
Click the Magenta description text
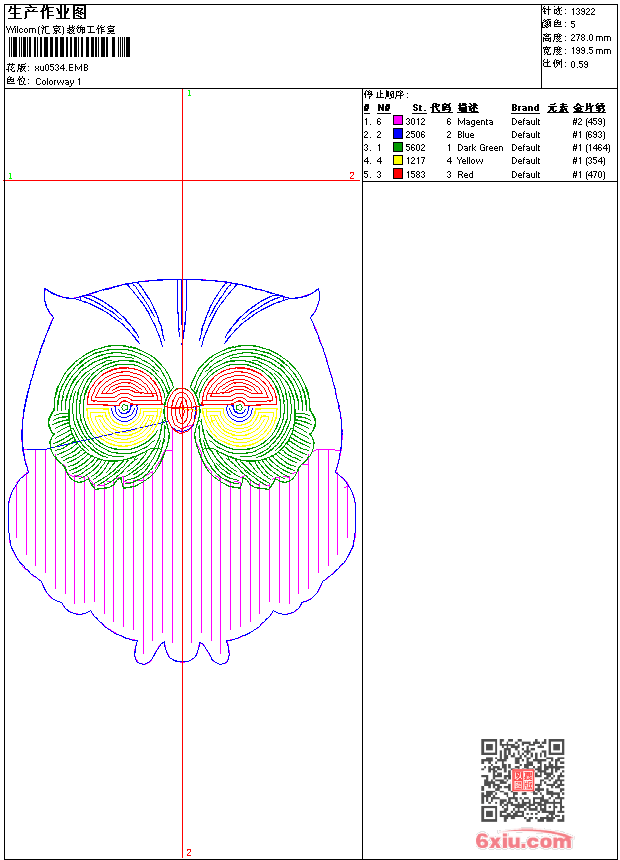pos(475,122)
